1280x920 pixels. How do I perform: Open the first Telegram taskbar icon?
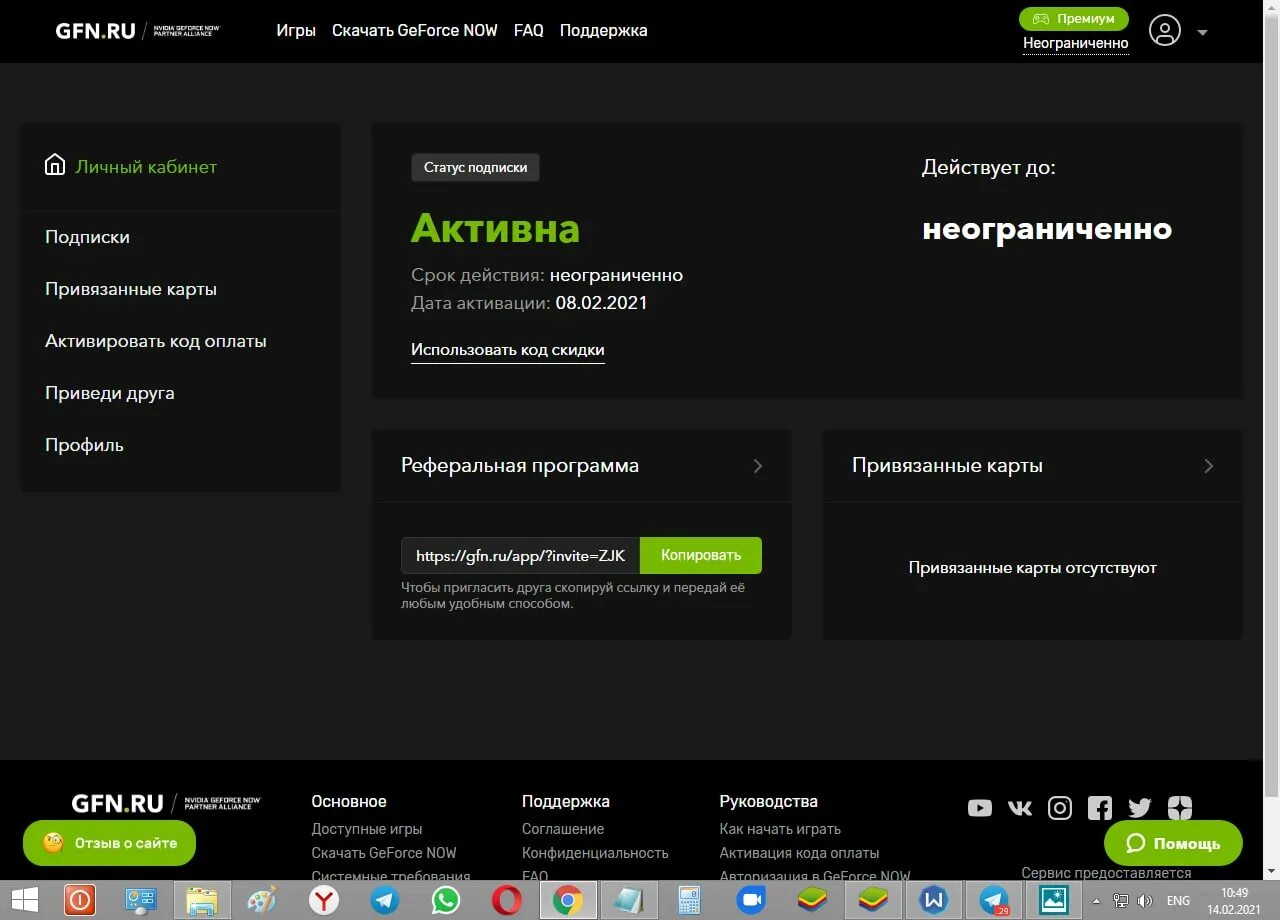(384, 900)
